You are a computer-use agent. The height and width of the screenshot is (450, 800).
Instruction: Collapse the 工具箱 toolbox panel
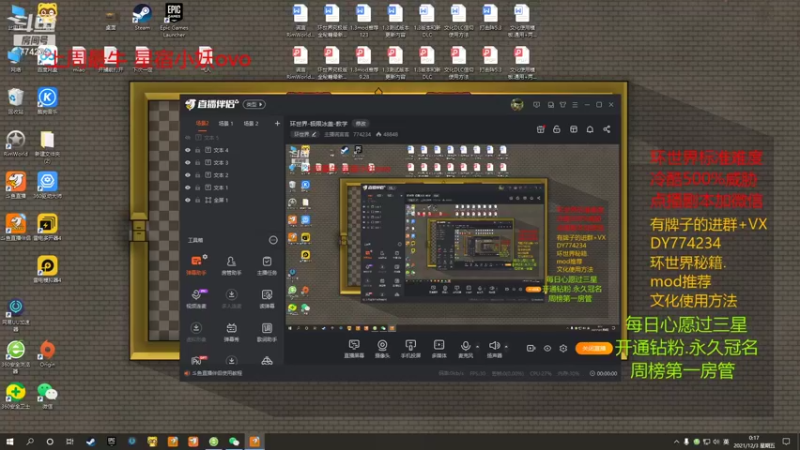(x=273, y=240)
